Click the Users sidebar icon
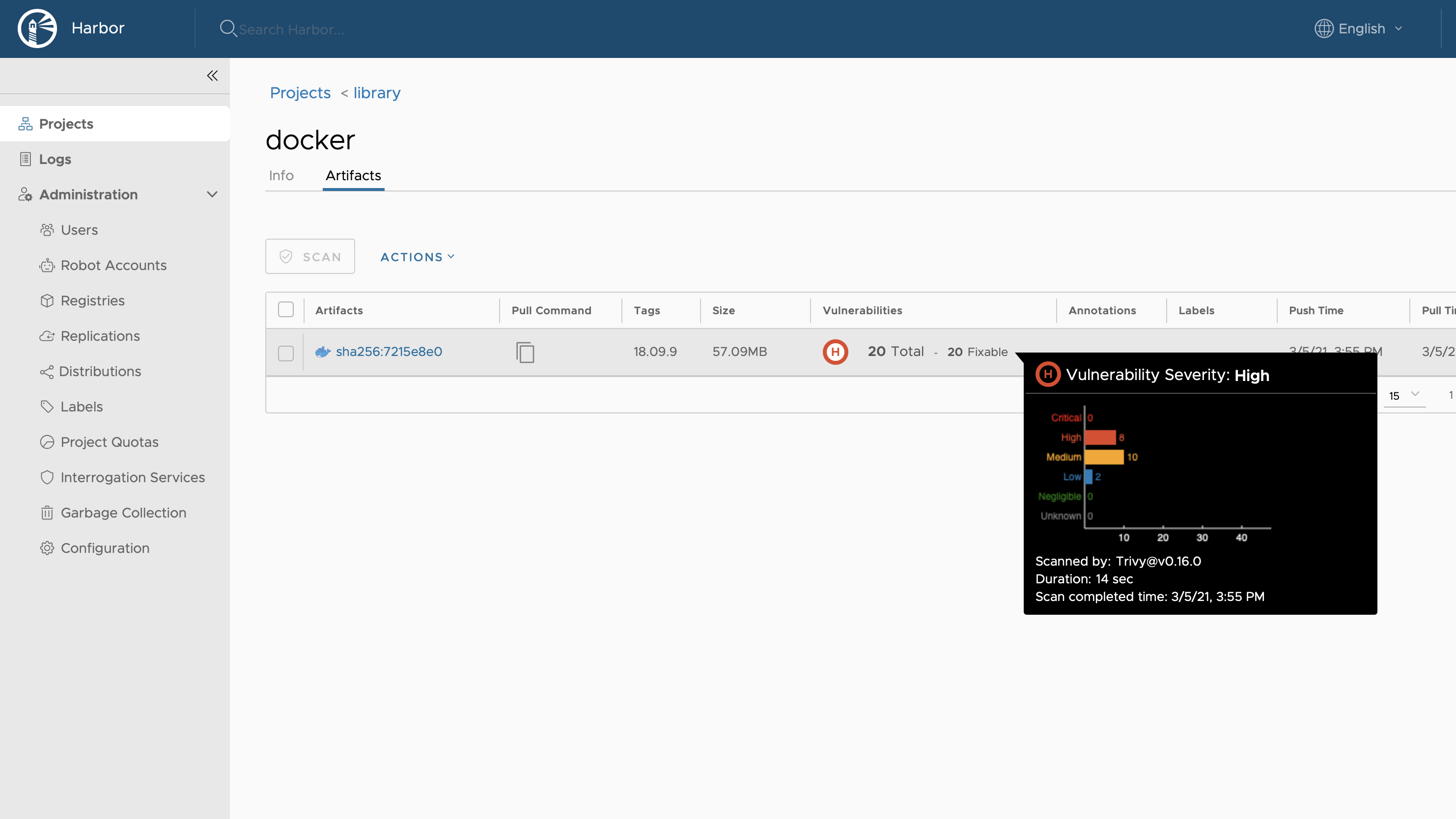The image size is (1456, 819). [x=48, y=229]
